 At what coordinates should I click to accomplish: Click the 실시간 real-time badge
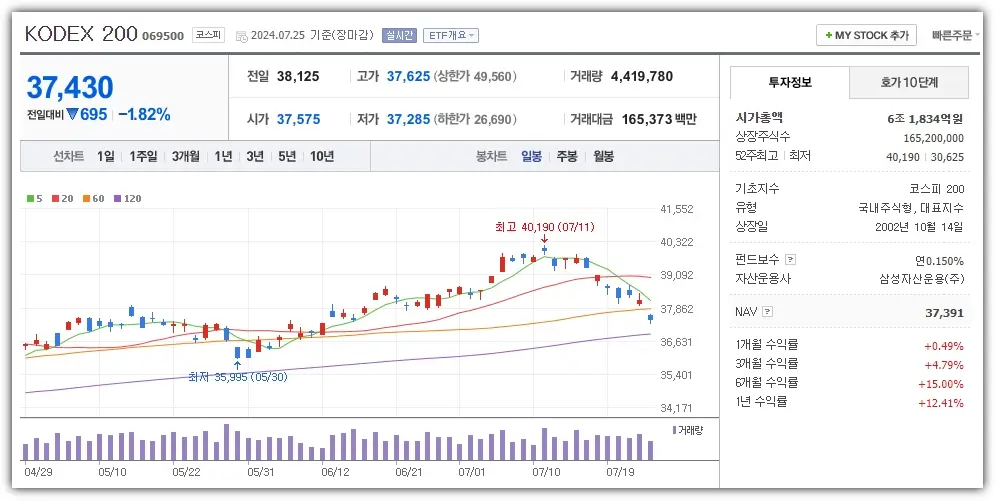click(x=400, y=35)
